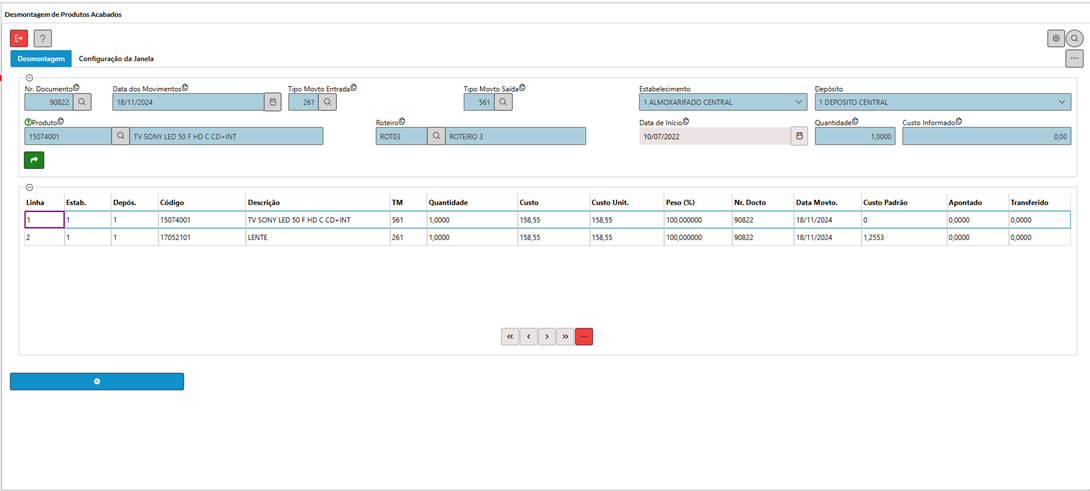The width and height of the screenshot is (1090, 491).
Task: Open the Produto lookup magnifier
Action: tap(121, 136)
